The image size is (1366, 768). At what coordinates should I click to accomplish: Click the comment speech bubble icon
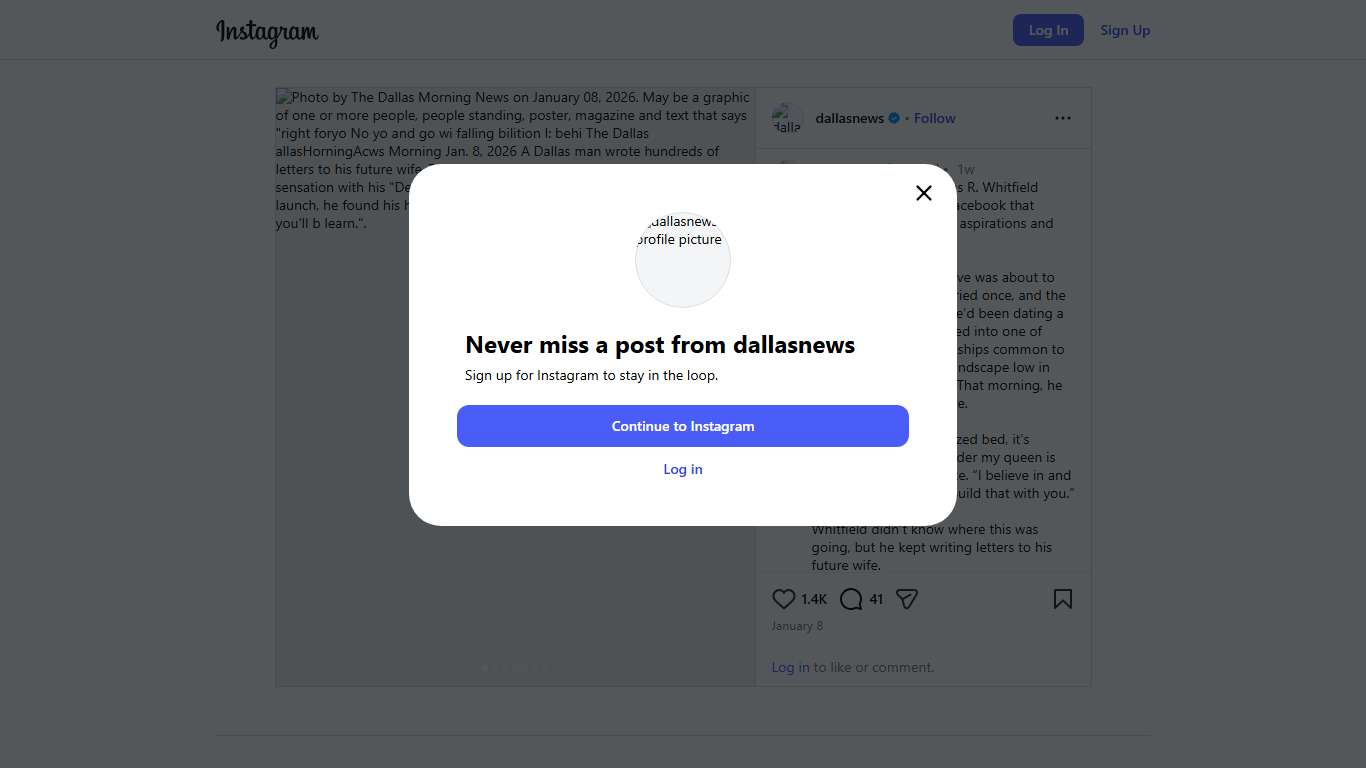click(x=851, y=599)
